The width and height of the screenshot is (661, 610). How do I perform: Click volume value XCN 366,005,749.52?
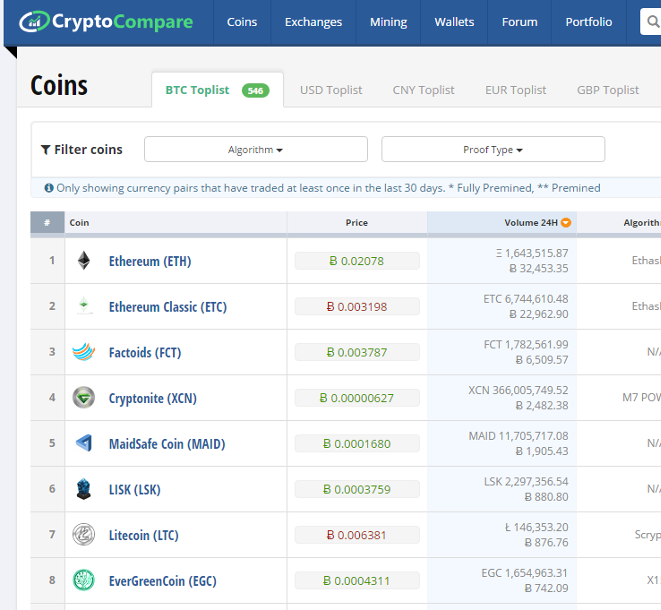click(x=519, y=390)
